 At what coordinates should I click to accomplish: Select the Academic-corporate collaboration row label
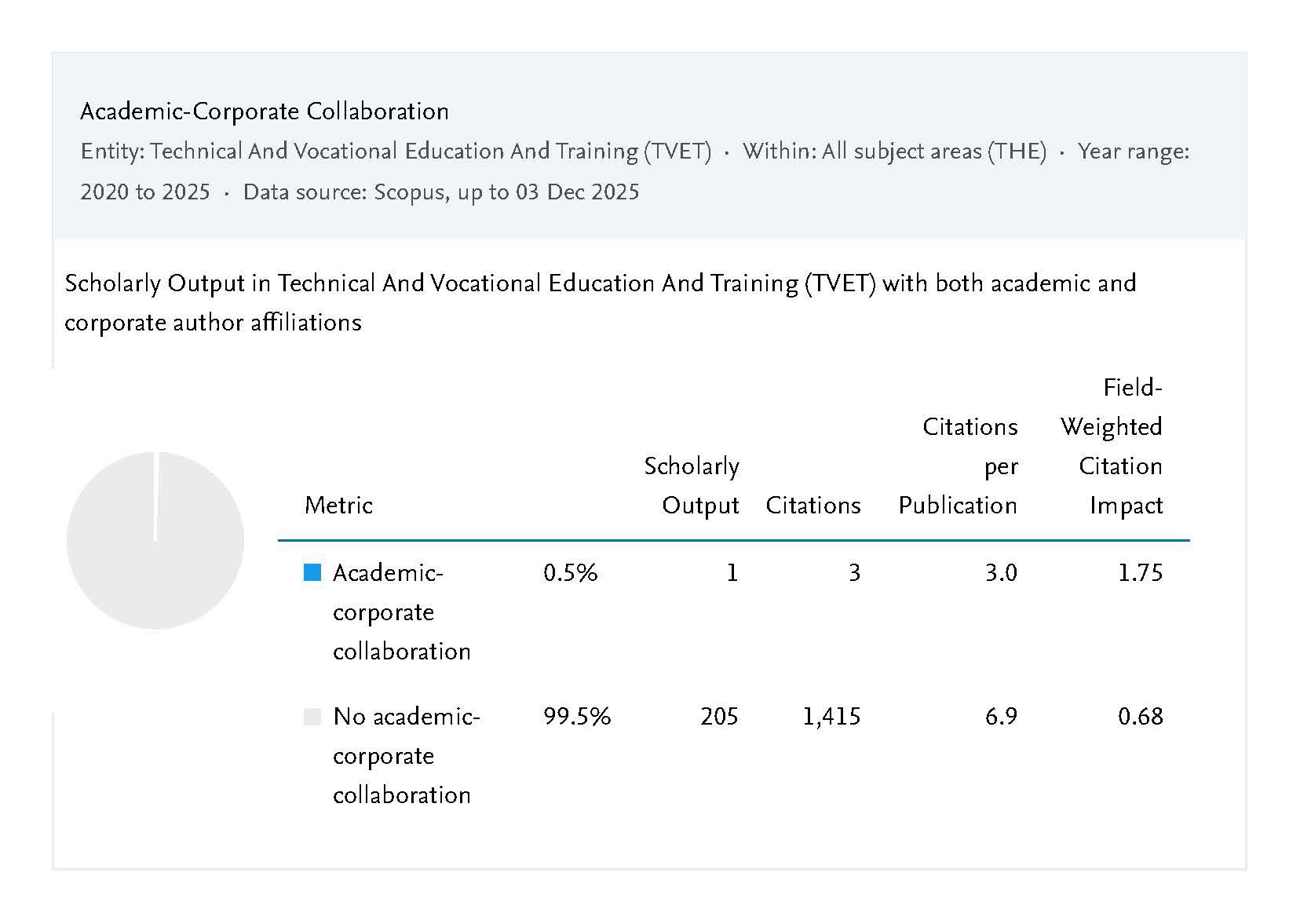[401, 612]
